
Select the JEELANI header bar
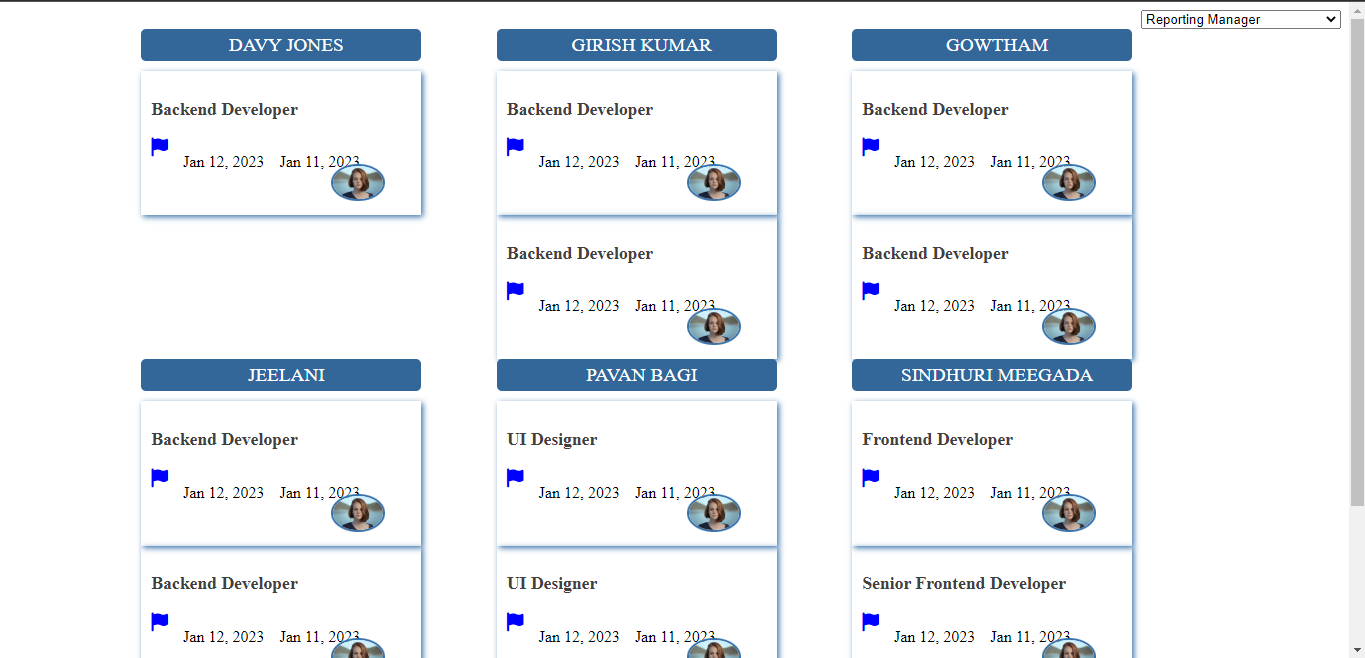(x=281, y=375)
